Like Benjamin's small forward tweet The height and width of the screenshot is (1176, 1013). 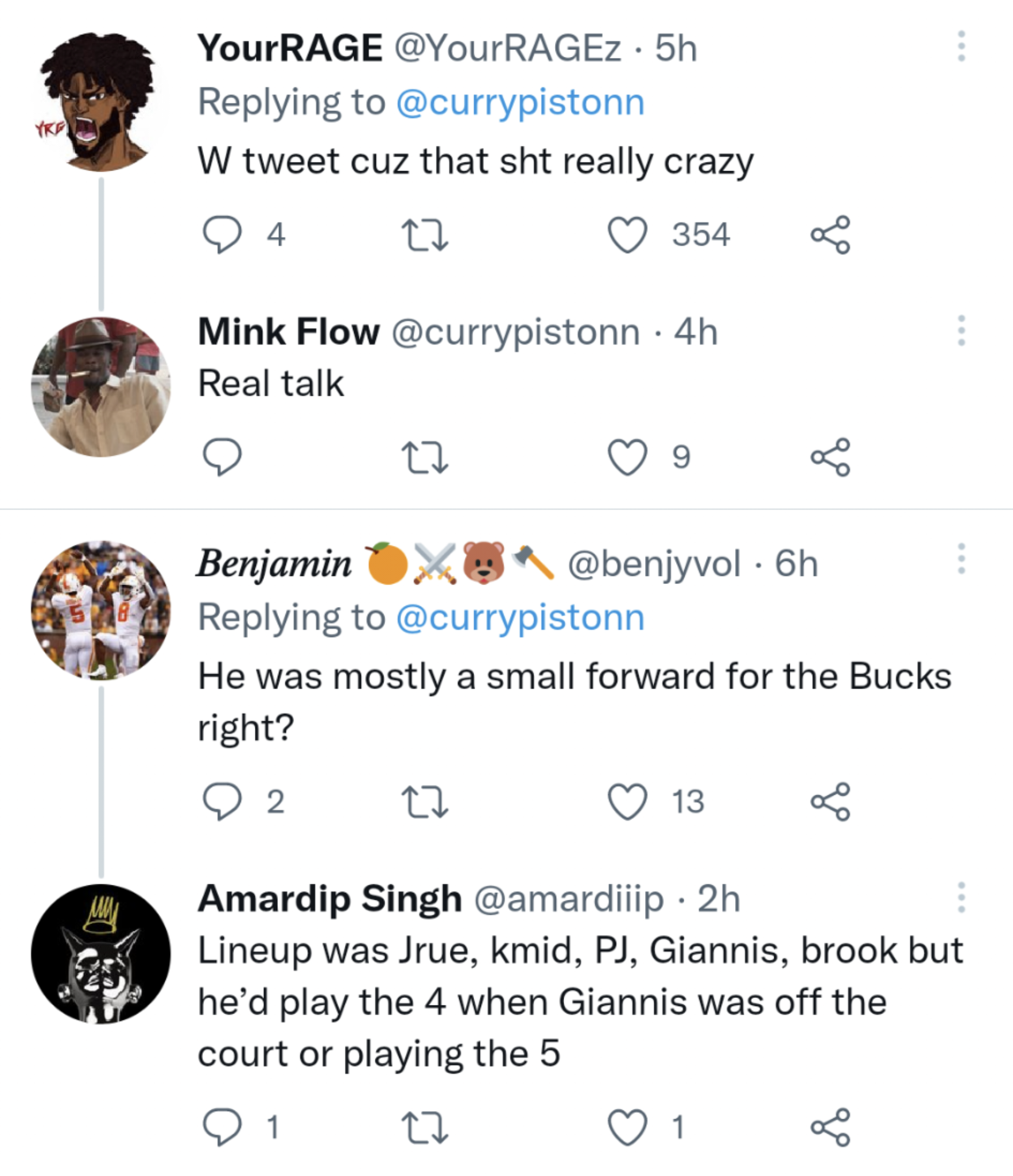(x=627, y=802)
